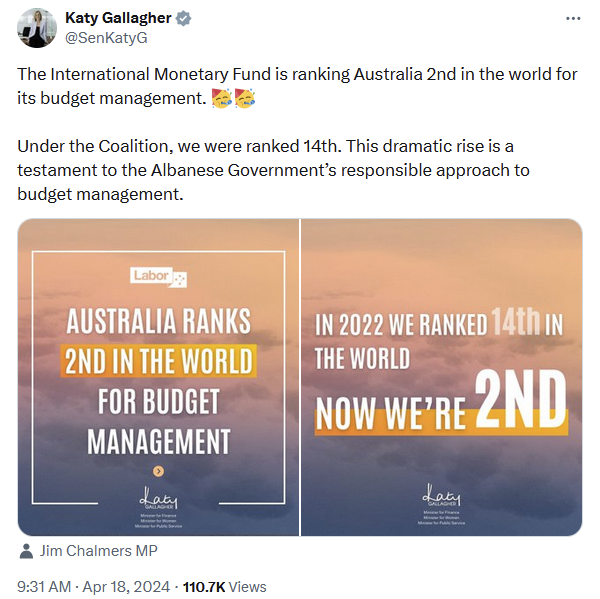Open the @SenKatyG handle link
Image resolution: width=600 pixels, height=599 pixels.
(108, 38)
